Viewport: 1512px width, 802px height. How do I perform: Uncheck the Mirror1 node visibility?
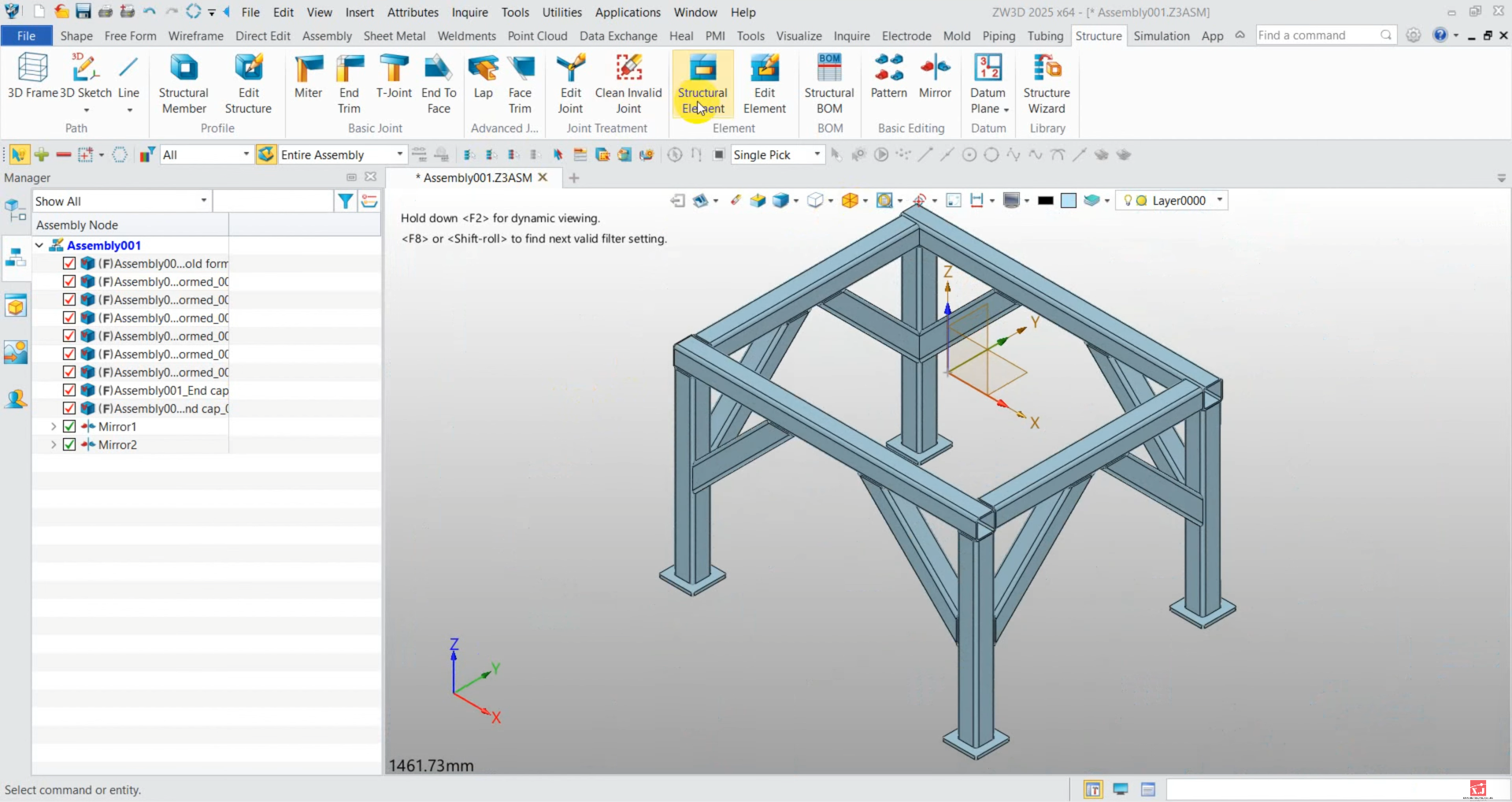[69, 426]
